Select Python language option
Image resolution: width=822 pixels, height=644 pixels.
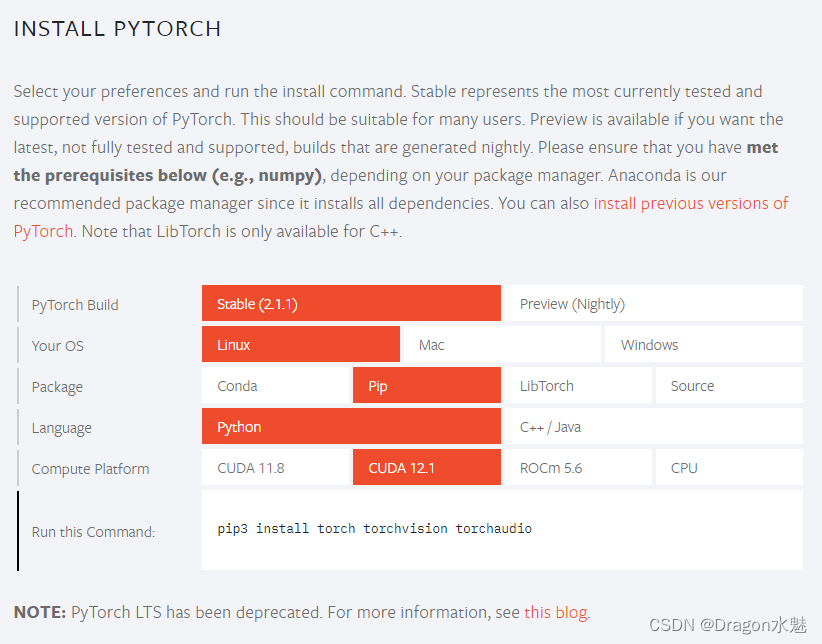click(351, 427)
